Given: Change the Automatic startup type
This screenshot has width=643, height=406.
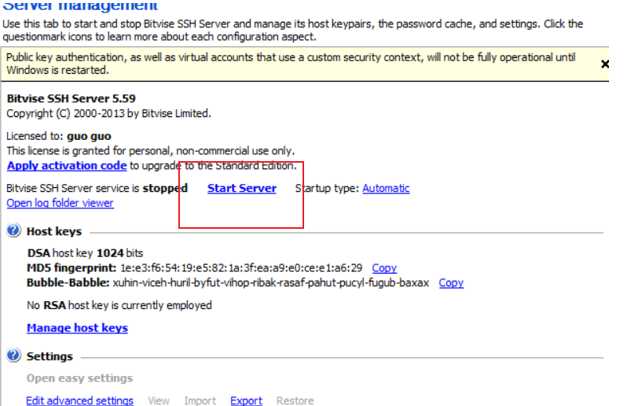Looking at the screenshot, I should click(x=386, y=188).
